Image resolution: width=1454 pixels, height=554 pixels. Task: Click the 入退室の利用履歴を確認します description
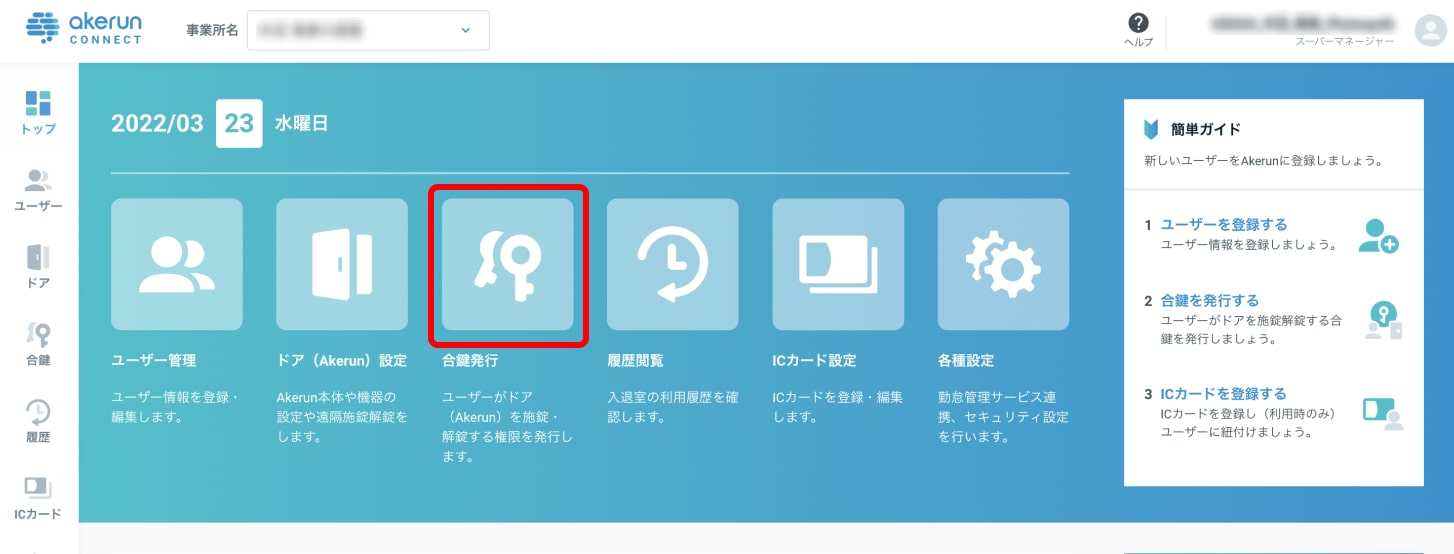(673, 407)
